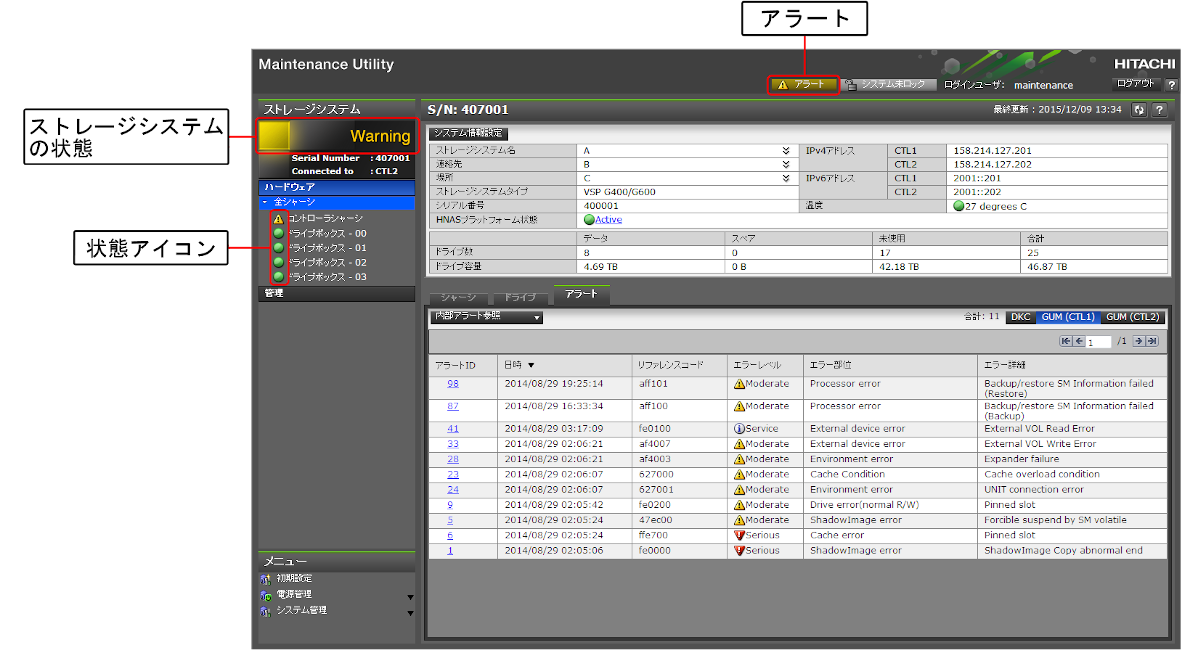
Task: Switch alert source to GUM (CTL2)
Action: [x=1132, y=317]
